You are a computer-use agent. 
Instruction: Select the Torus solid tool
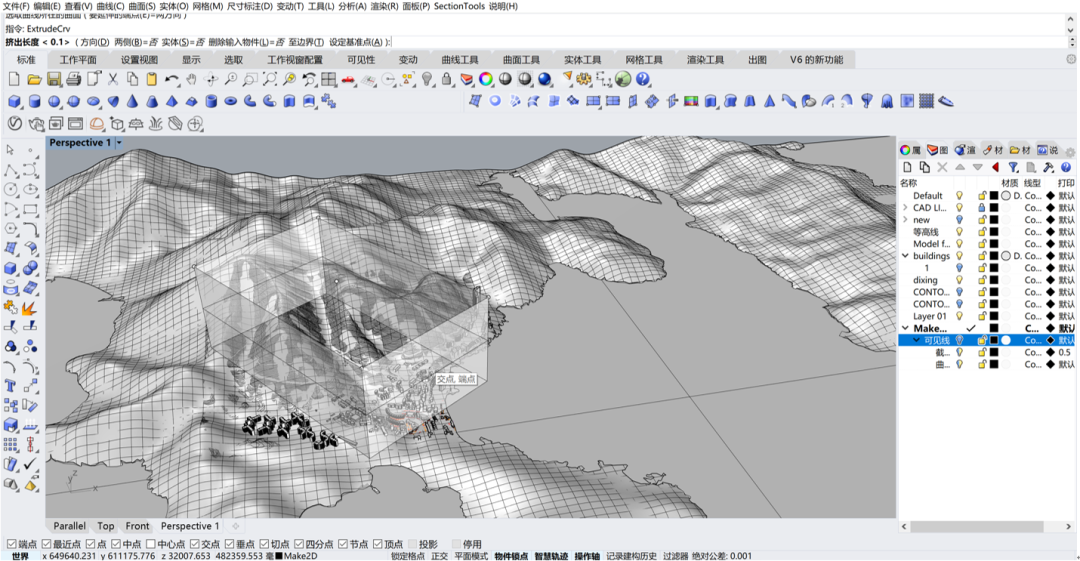pos(231,102)
